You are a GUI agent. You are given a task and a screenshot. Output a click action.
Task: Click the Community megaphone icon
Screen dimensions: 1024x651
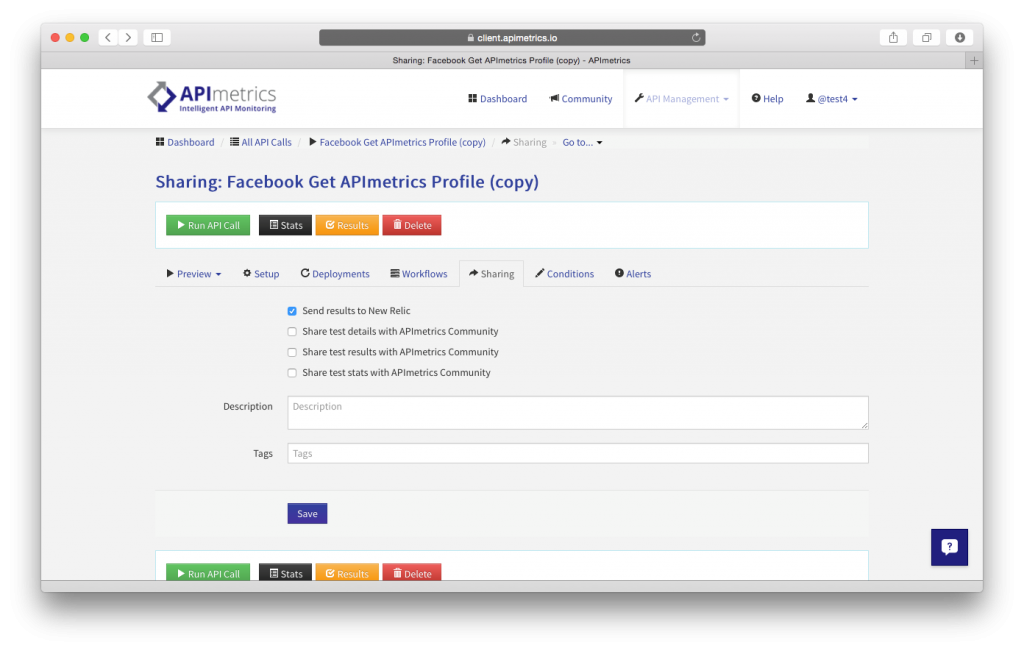pyautogui.click(x=554, y=98)
